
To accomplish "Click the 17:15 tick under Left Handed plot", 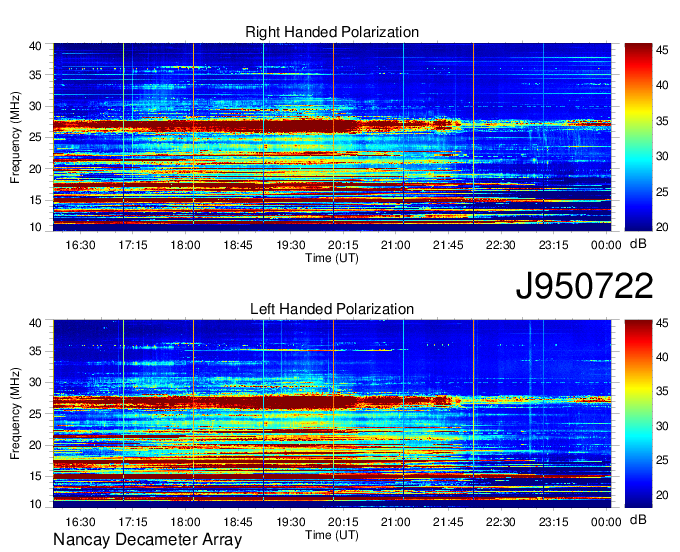I will point(133,522).
